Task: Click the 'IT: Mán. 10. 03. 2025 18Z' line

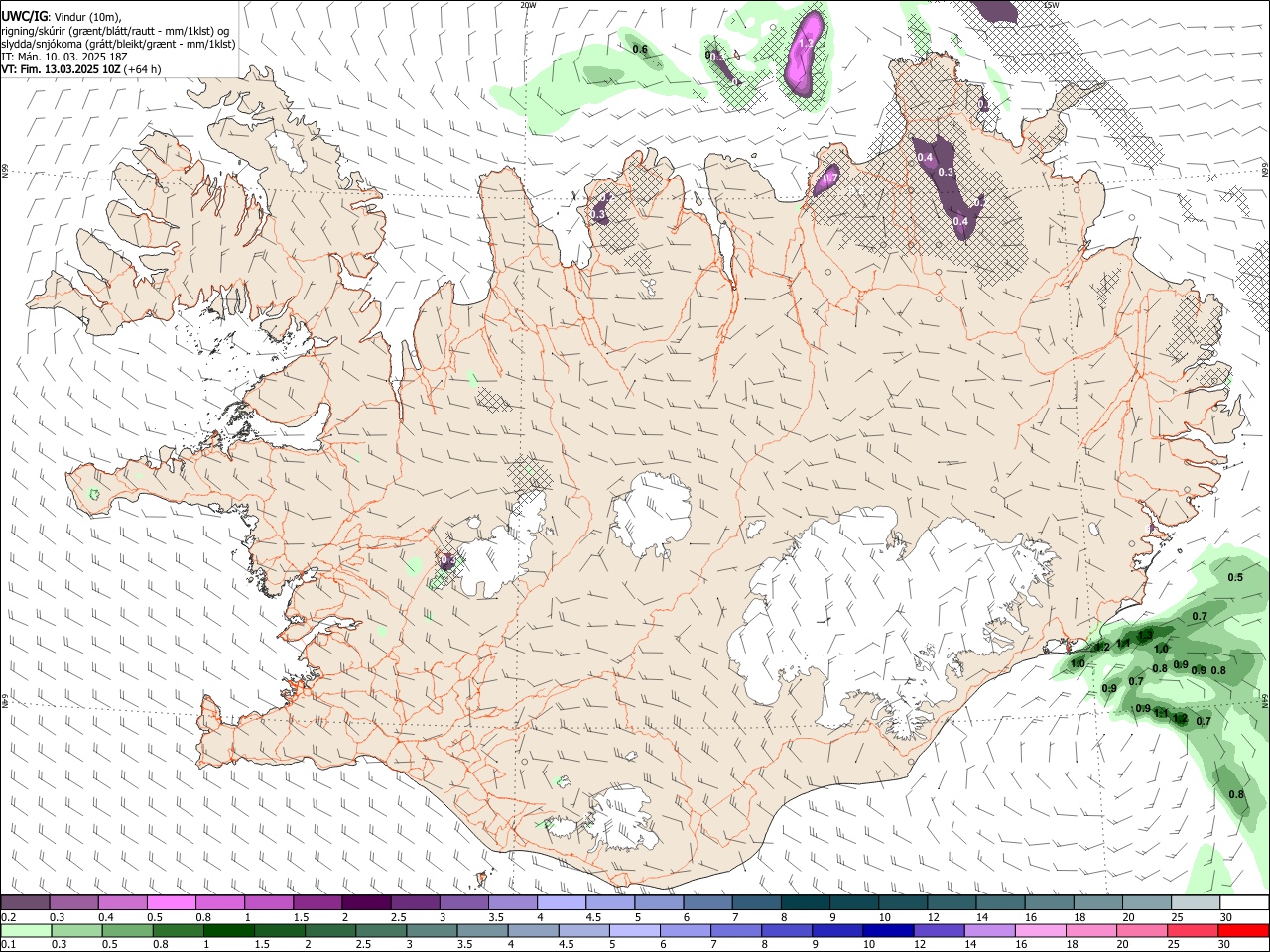Action: coord(64,57)
